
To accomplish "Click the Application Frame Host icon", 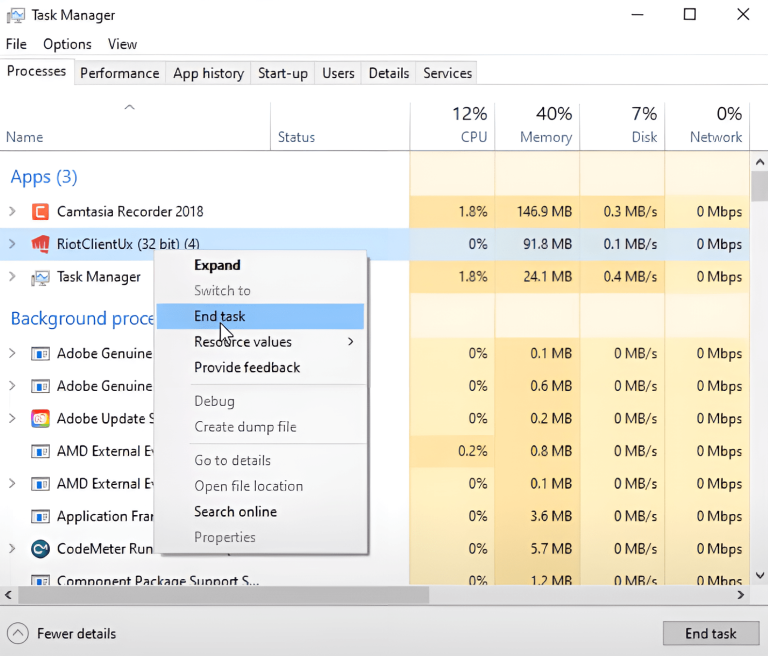I will coord(40,517).
